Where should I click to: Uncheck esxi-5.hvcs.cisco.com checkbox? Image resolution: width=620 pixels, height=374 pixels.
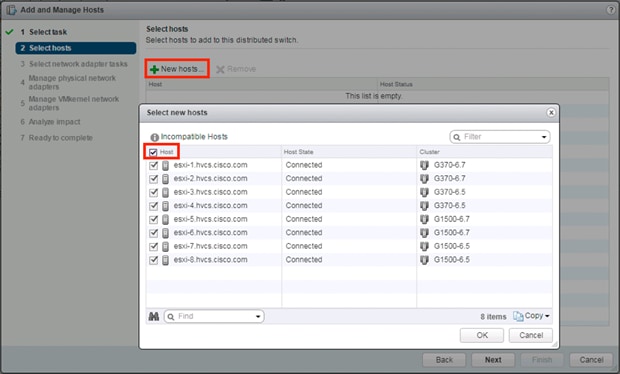(x=153, y=219)
